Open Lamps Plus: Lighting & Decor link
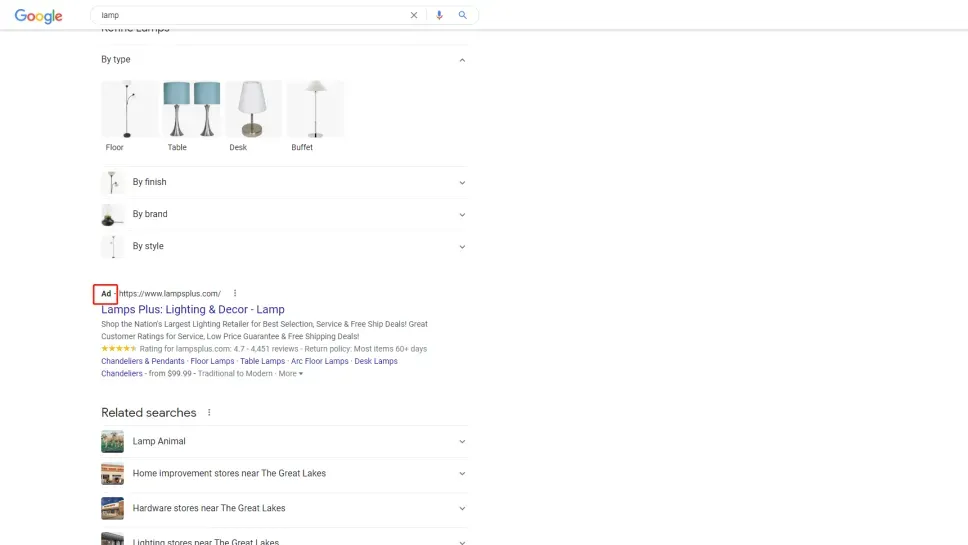The height and width of the screenshot is (545, 968). [193, 310]
